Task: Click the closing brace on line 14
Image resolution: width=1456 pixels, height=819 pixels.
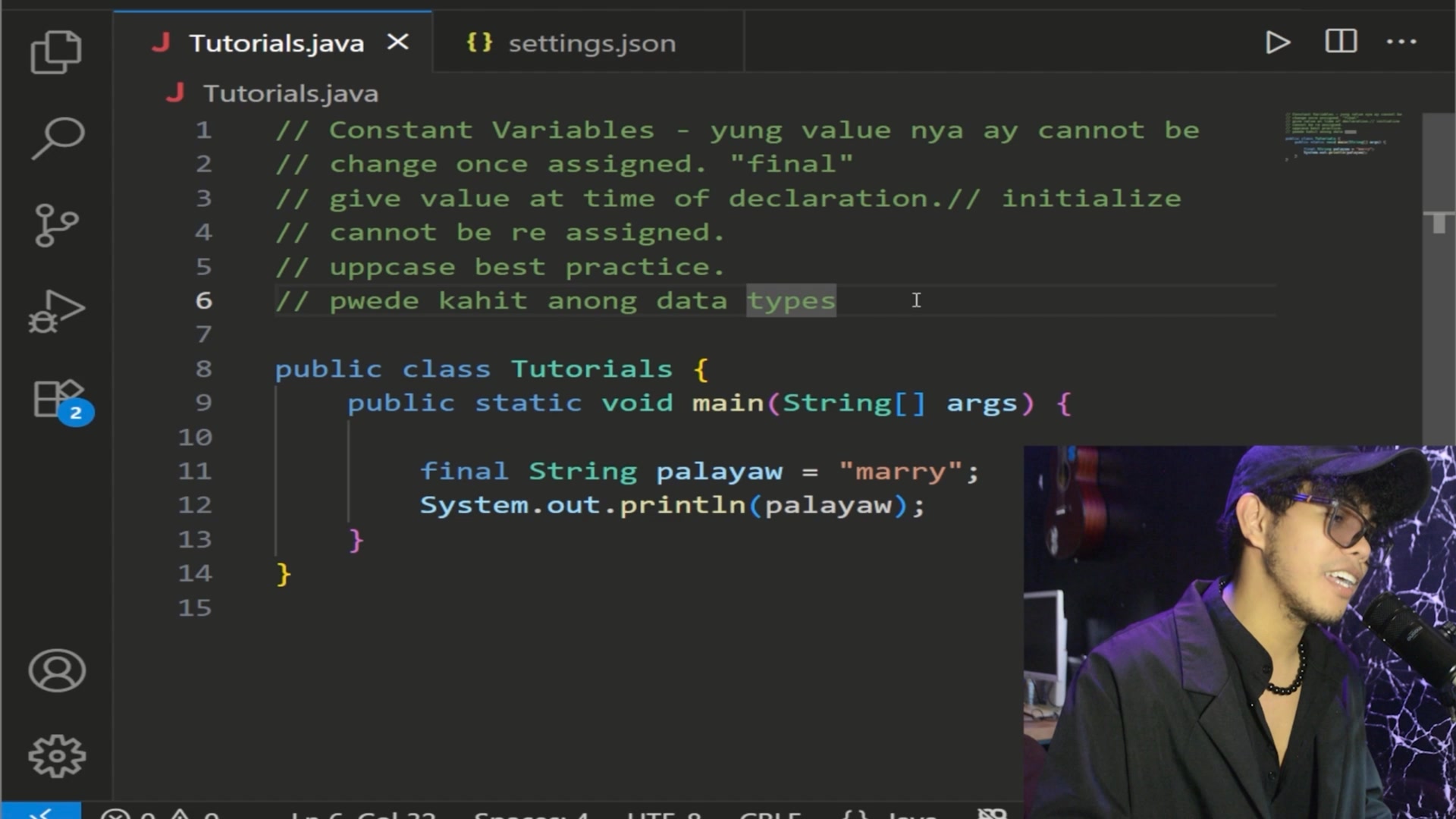Action: 284,574
